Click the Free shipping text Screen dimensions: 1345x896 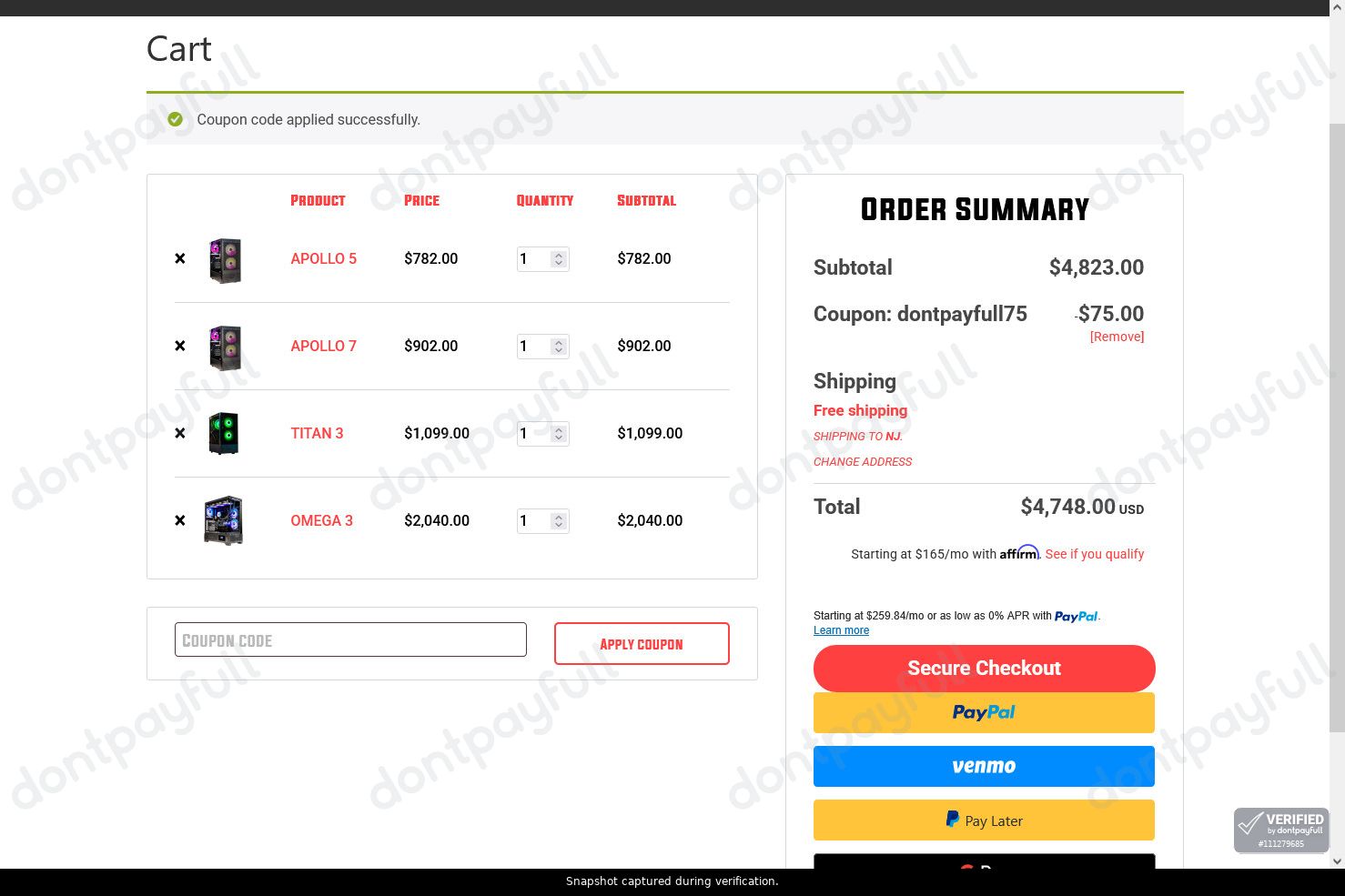pos(860,410)
